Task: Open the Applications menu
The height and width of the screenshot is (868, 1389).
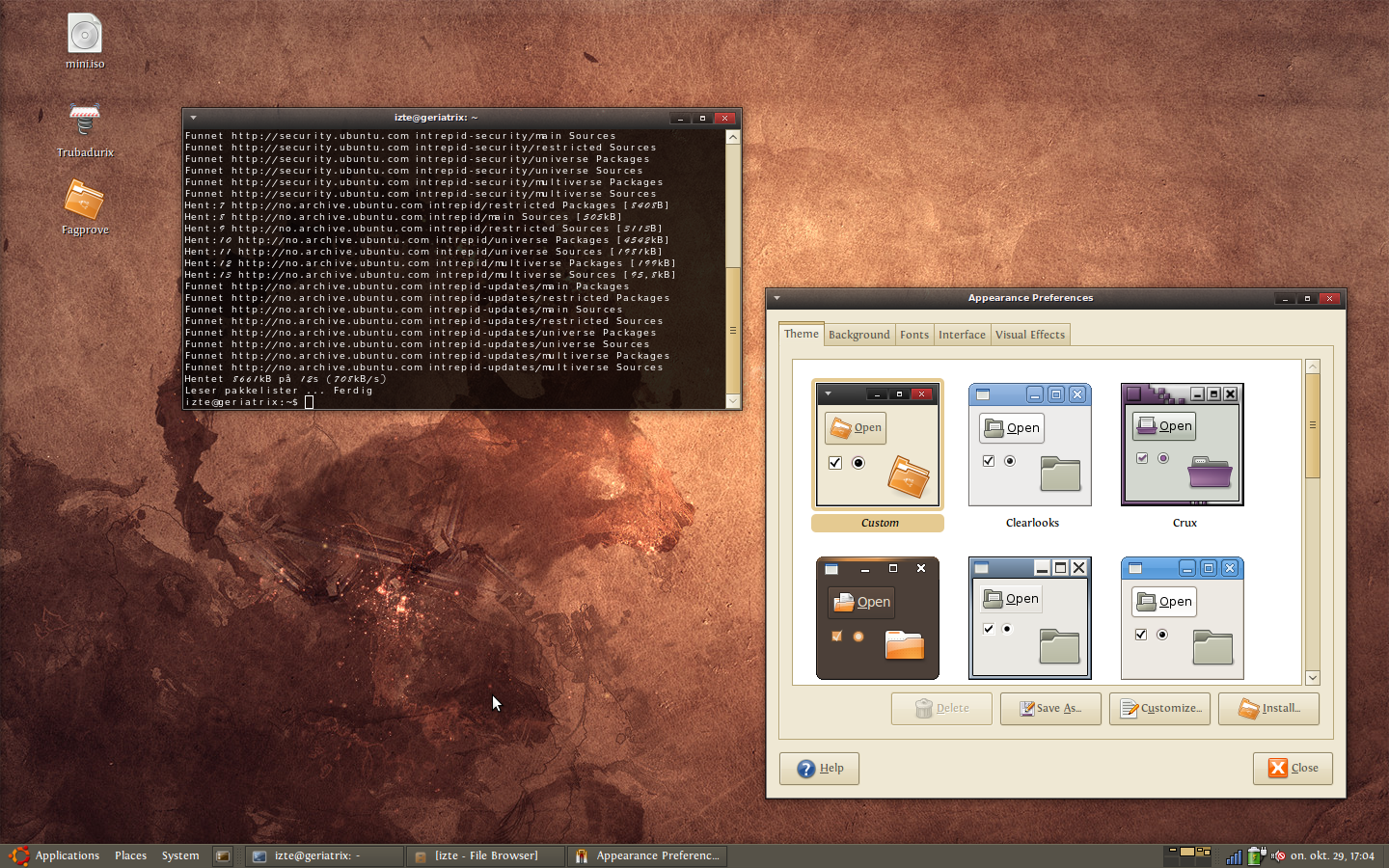Action: tap(68, 855)
